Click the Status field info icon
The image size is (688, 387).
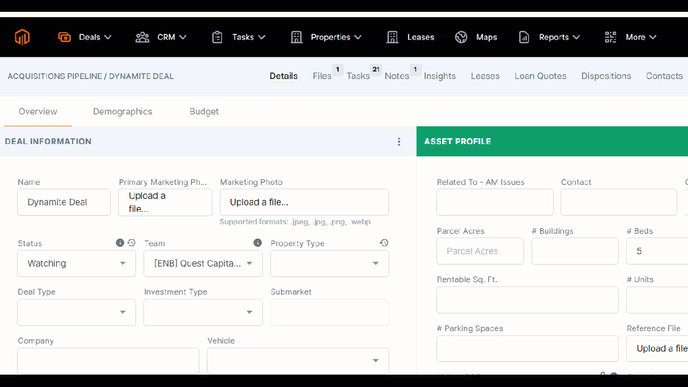(x=120, y=243)
